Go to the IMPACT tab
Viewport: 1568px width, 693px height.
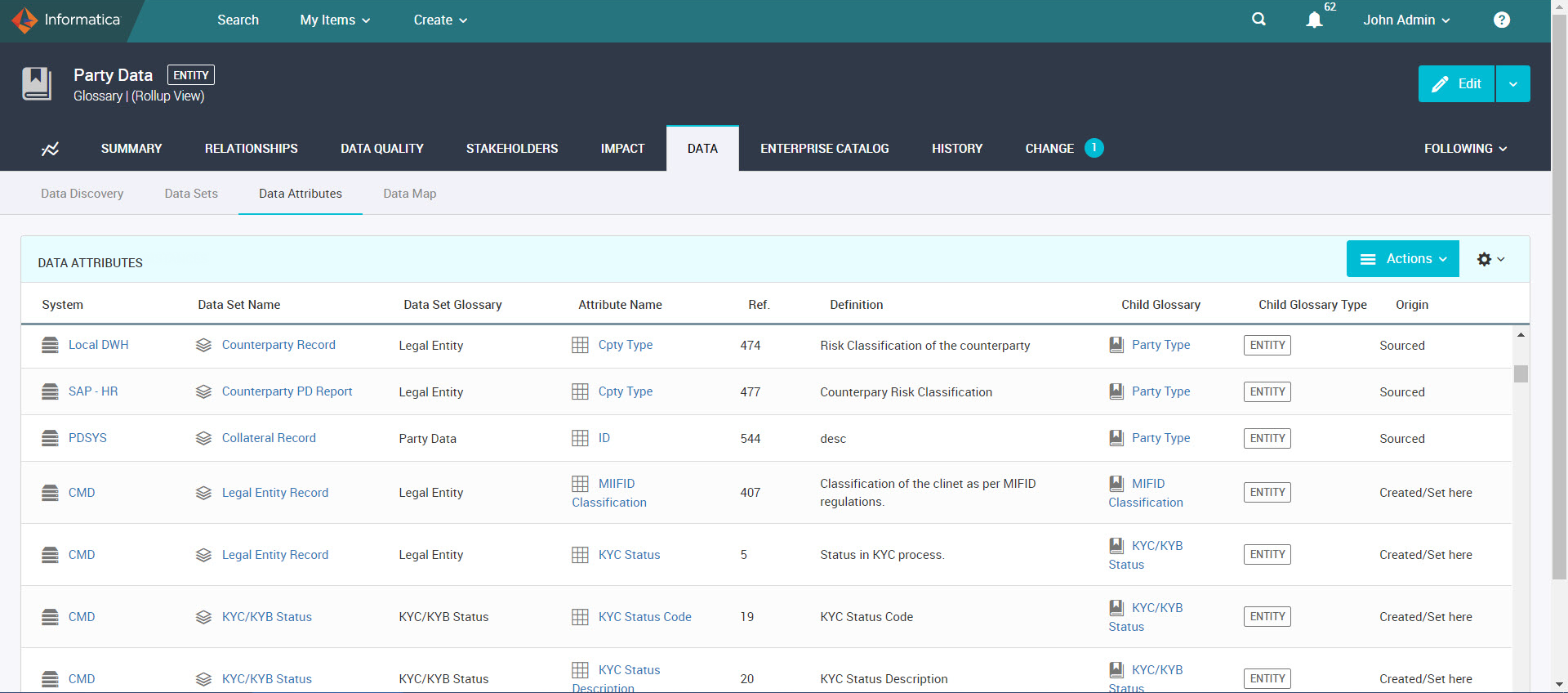pyautogui.click(x=623, y=149)
